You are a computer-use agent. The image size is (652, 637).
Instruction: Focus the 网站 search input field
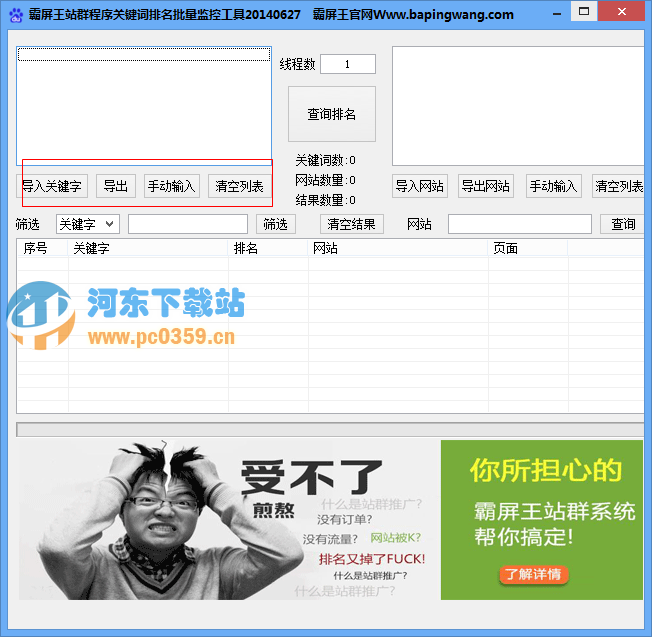tap(520, 224)
